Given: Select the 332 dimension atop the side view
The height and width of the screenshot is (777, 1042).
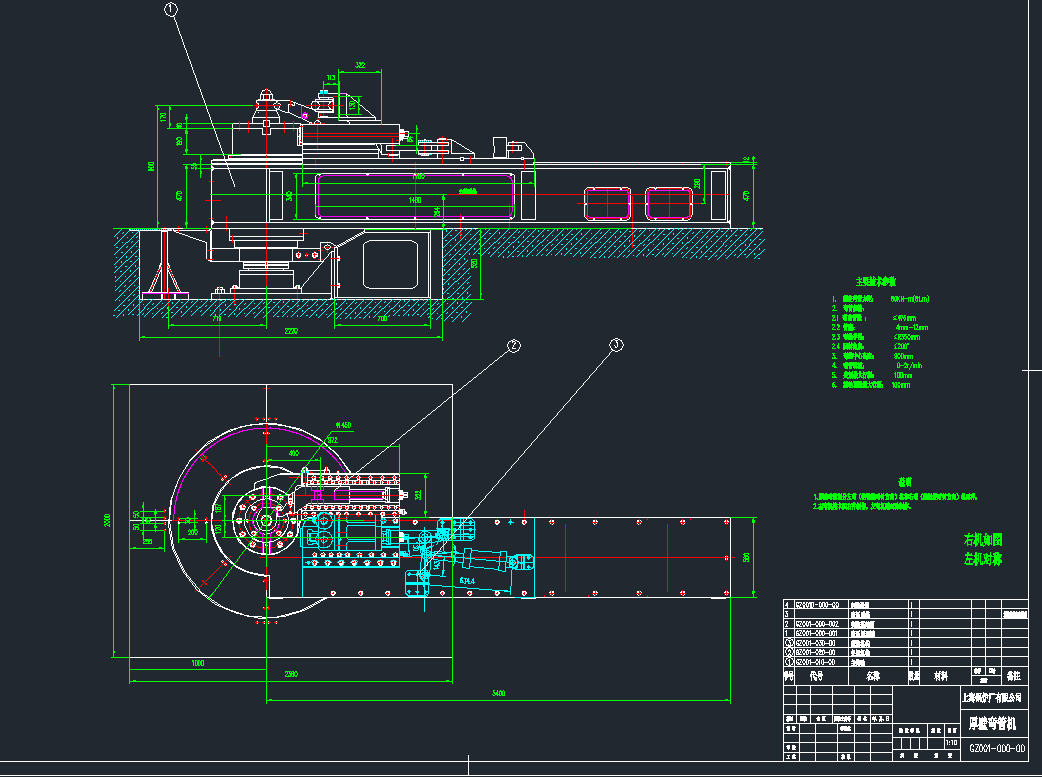Looking at the screenshot, I should click(360, 66).
